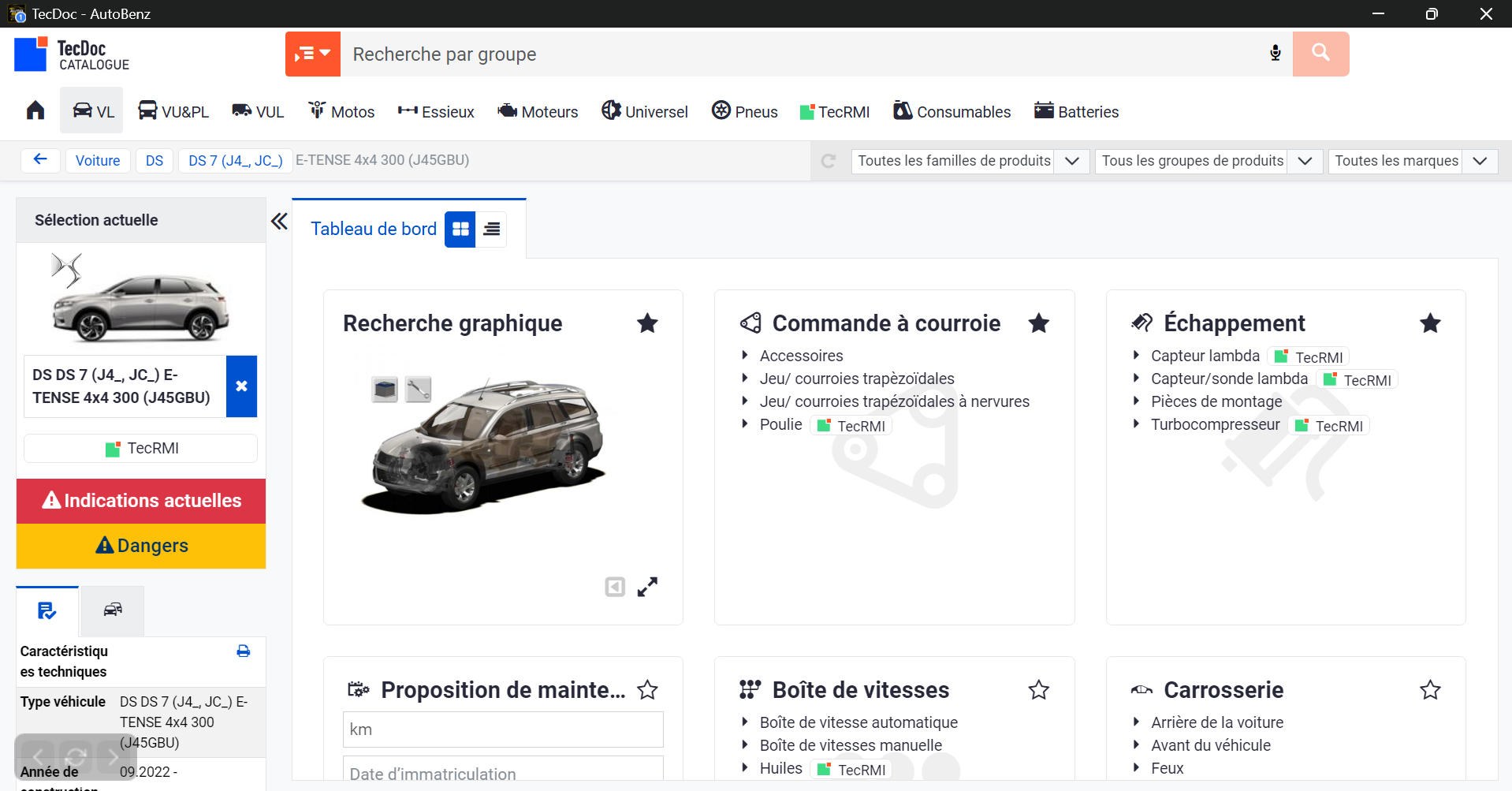Select the VU&PL tab
This screenshot has height=791, width=1512.
tap(173, 111)
